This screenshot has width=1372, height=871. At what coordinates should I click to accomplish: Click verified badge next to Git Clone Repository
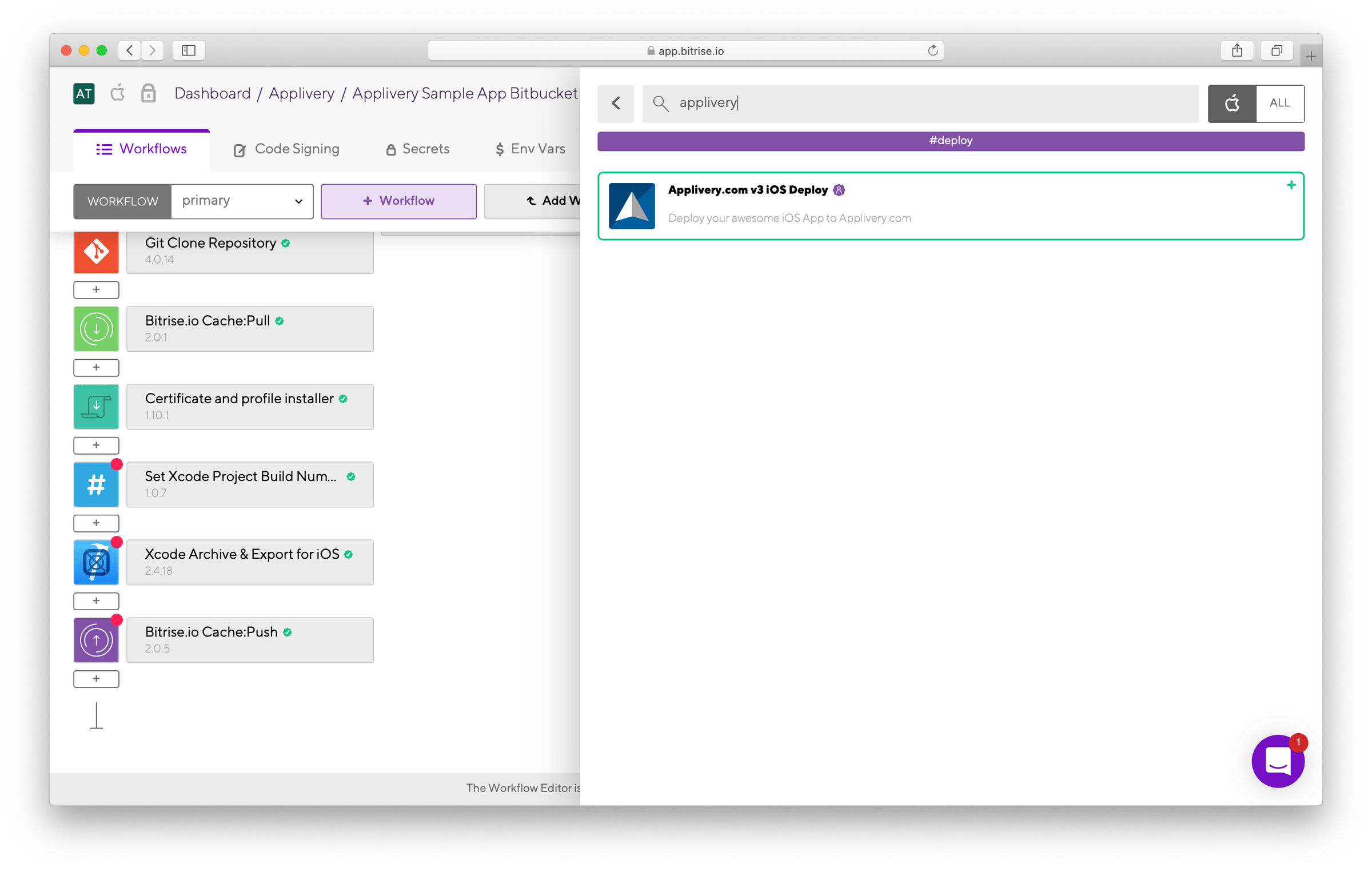pos(285,244)
